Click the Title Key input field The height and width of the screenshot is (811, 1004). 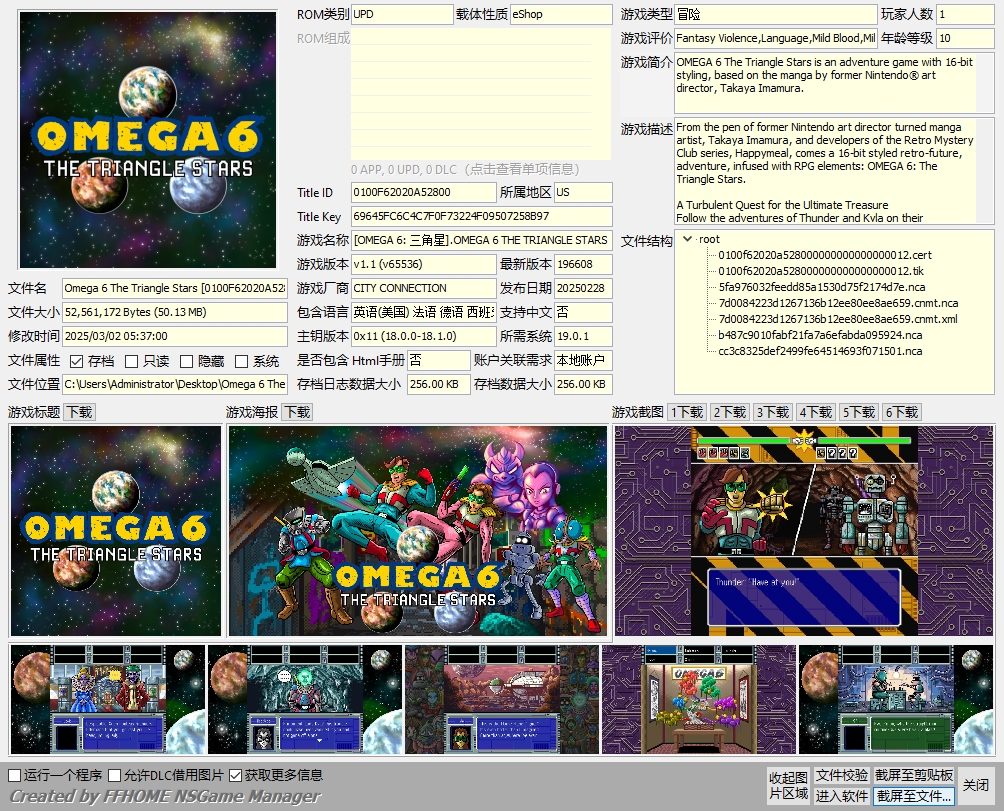[x=481, y=216]
